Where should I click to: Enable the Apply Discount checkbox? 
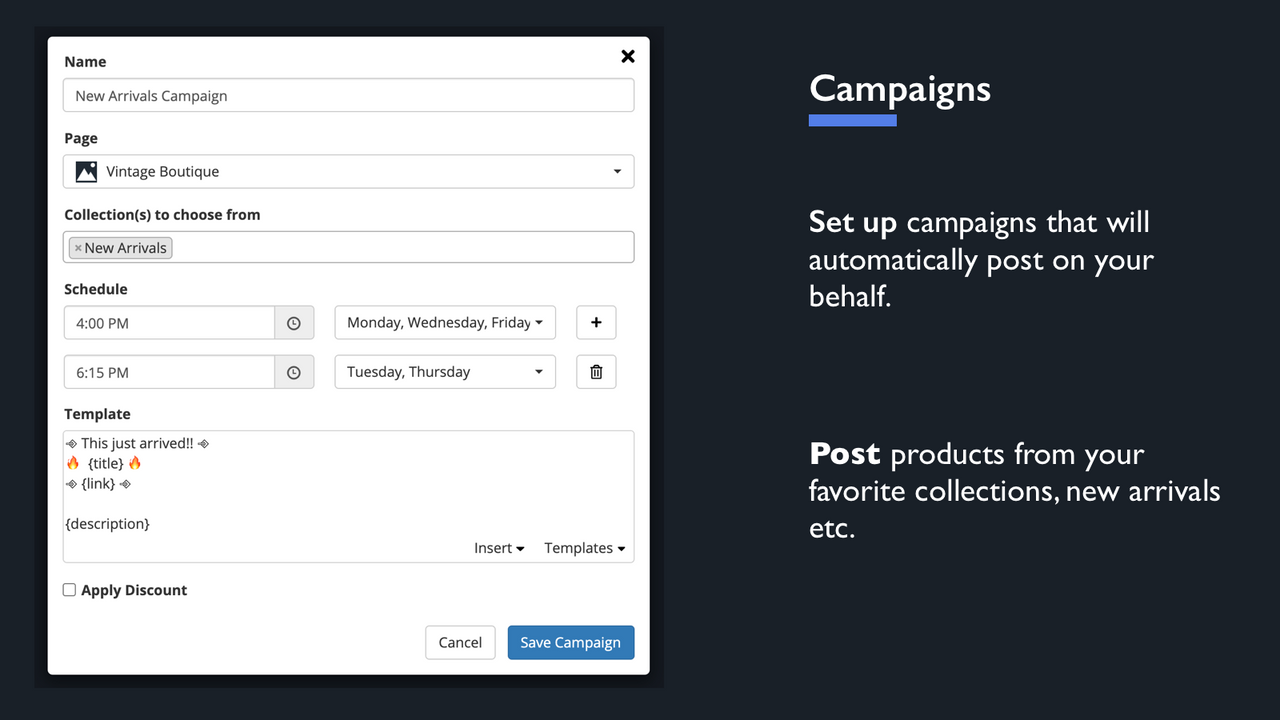(x=69, y=590)
